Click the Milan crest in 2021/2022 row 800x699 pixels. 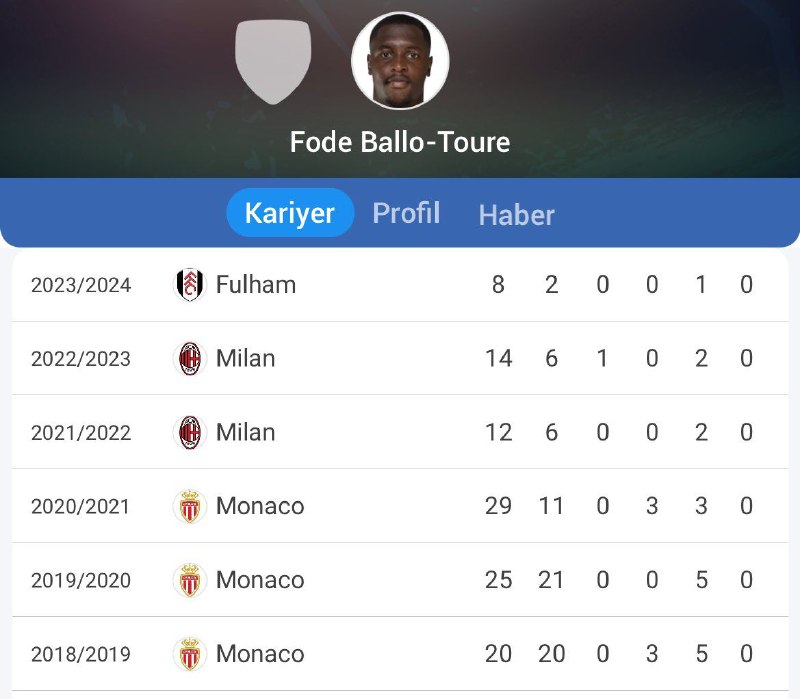(x=189, y=432)
